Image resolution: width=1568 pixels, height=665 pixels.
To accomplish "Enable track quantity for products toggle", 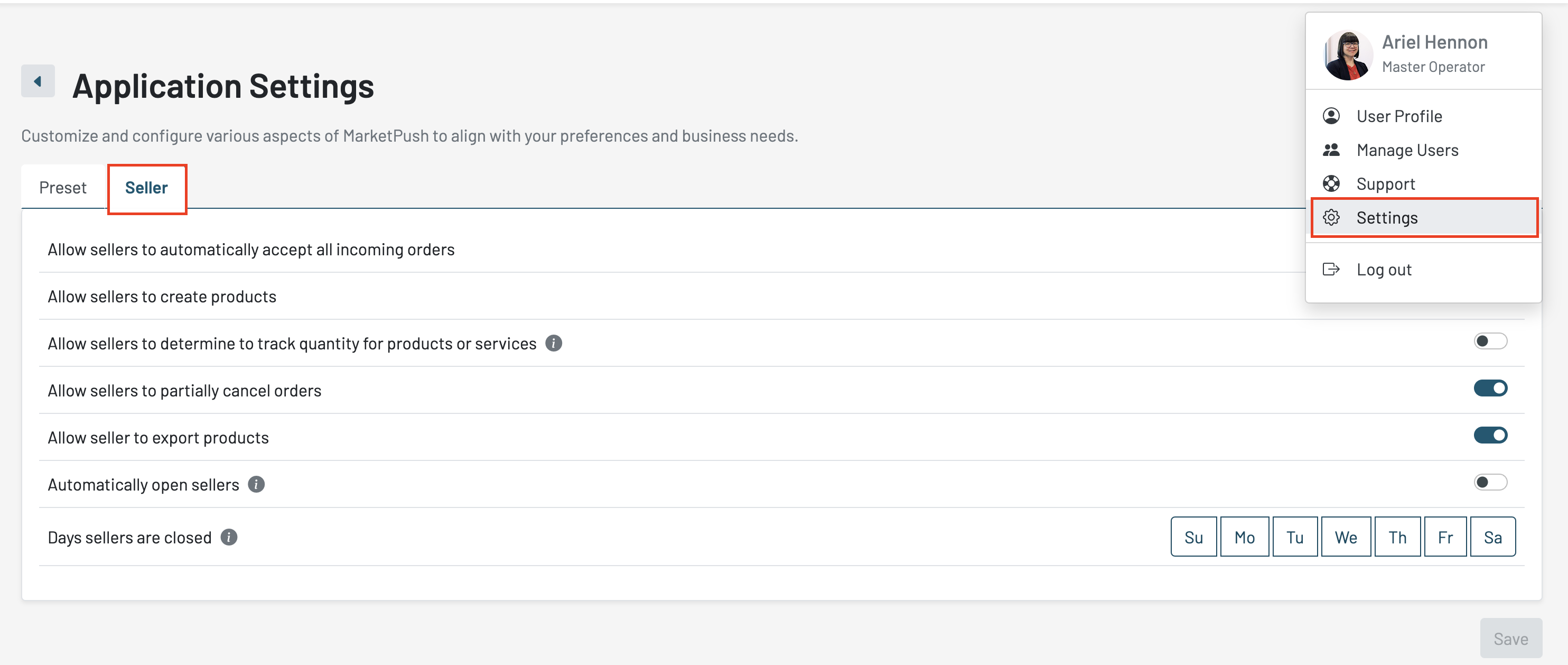I will pos(1490,341).
